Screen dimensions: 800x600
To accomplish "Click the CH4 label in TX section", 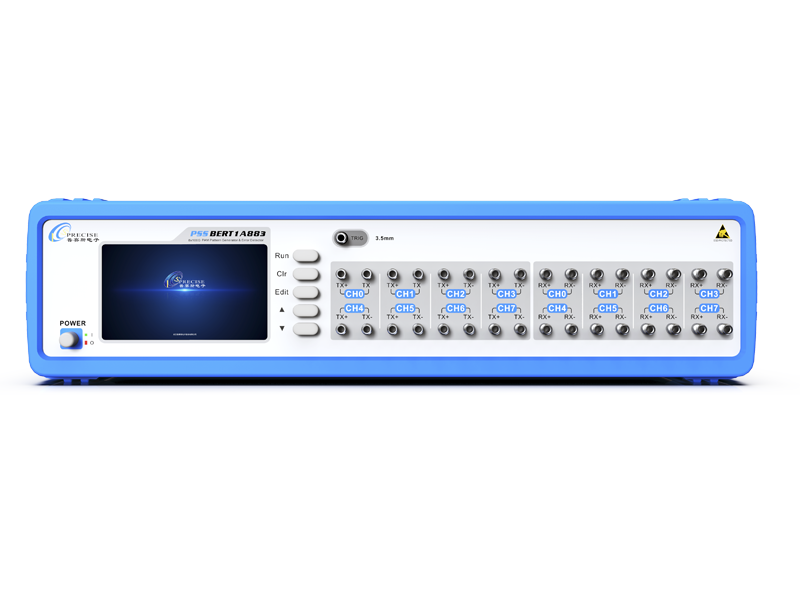I will (x=354, y=308).
